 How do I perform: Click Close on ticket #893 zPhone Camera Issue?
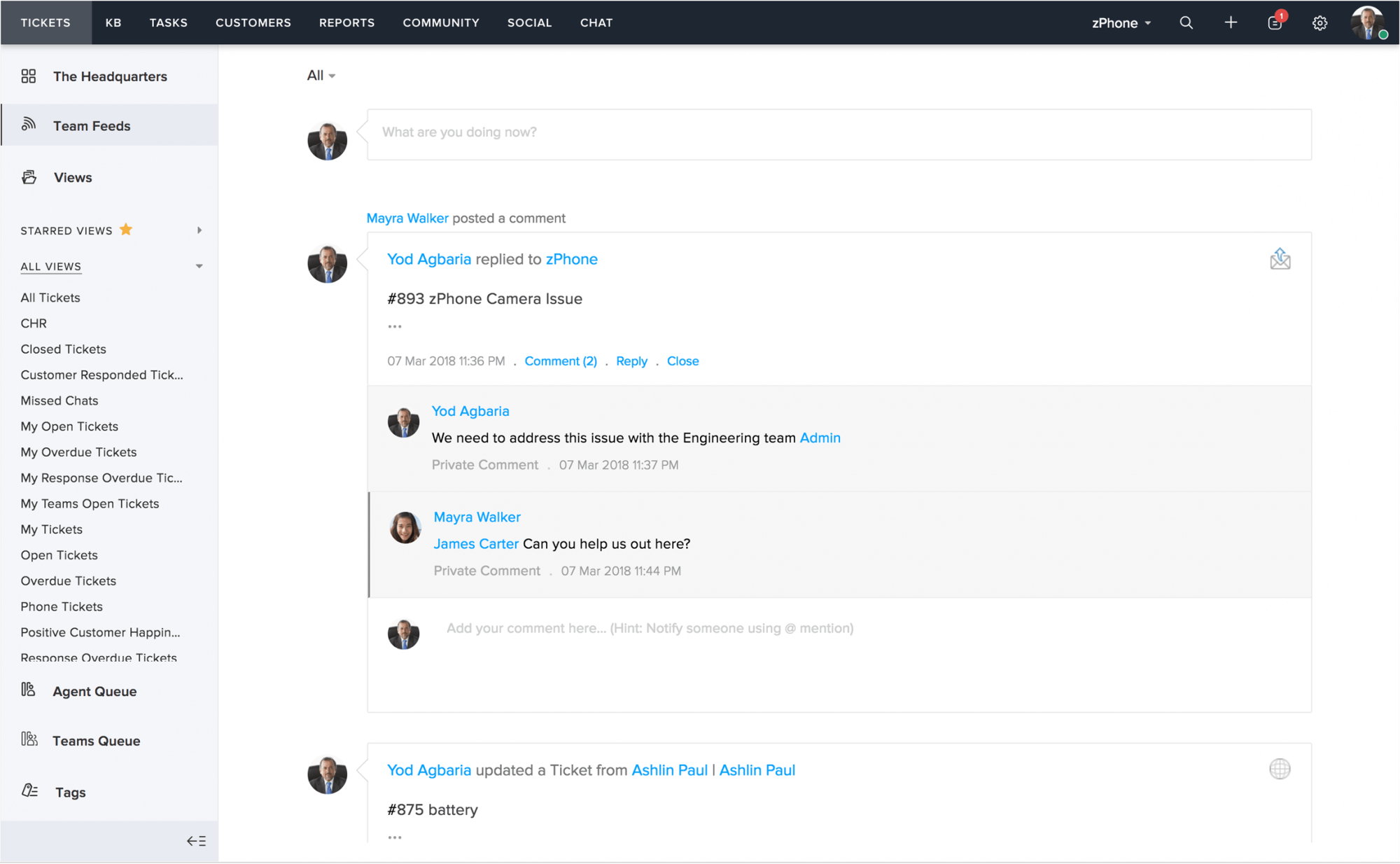pos(683,361)
